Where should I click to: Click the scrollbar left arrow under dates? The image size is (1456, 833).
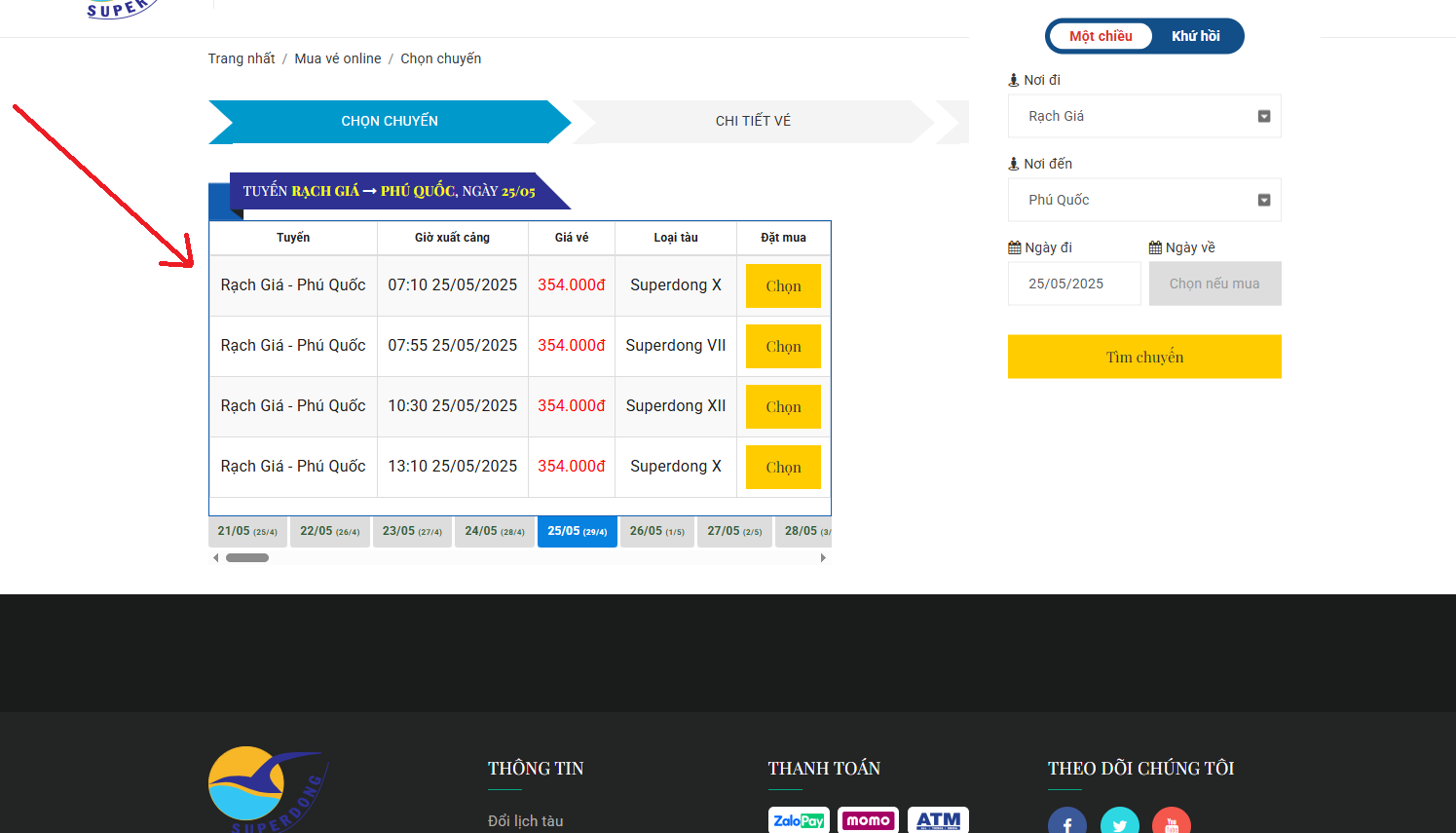point(216,558)
